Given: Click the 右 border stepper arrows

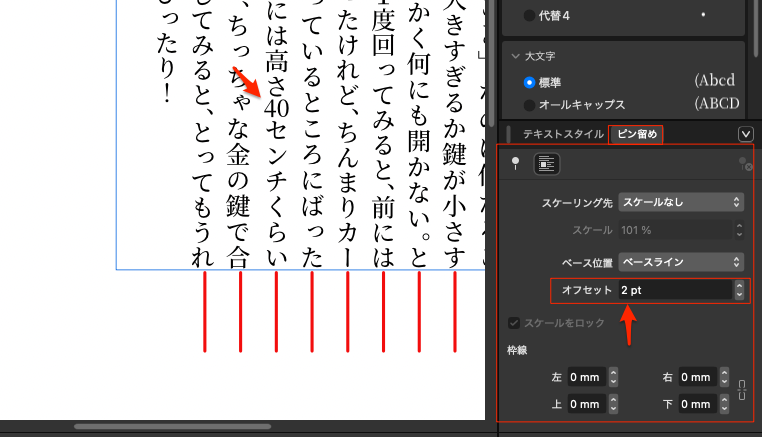Looking at the screenshot, I should pos(723,378).
